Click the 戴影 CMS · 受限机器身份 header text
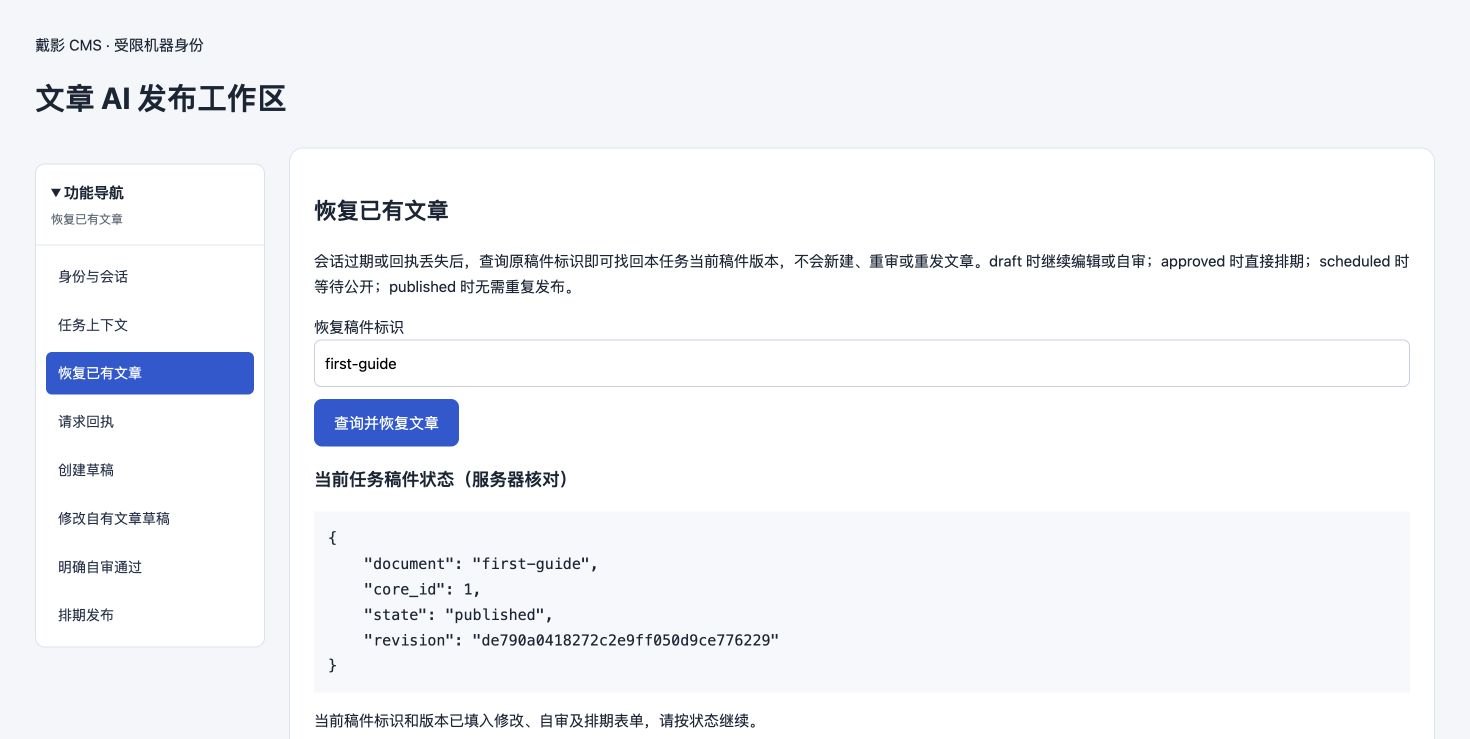The image size is (1470, 739). [120, 45]
